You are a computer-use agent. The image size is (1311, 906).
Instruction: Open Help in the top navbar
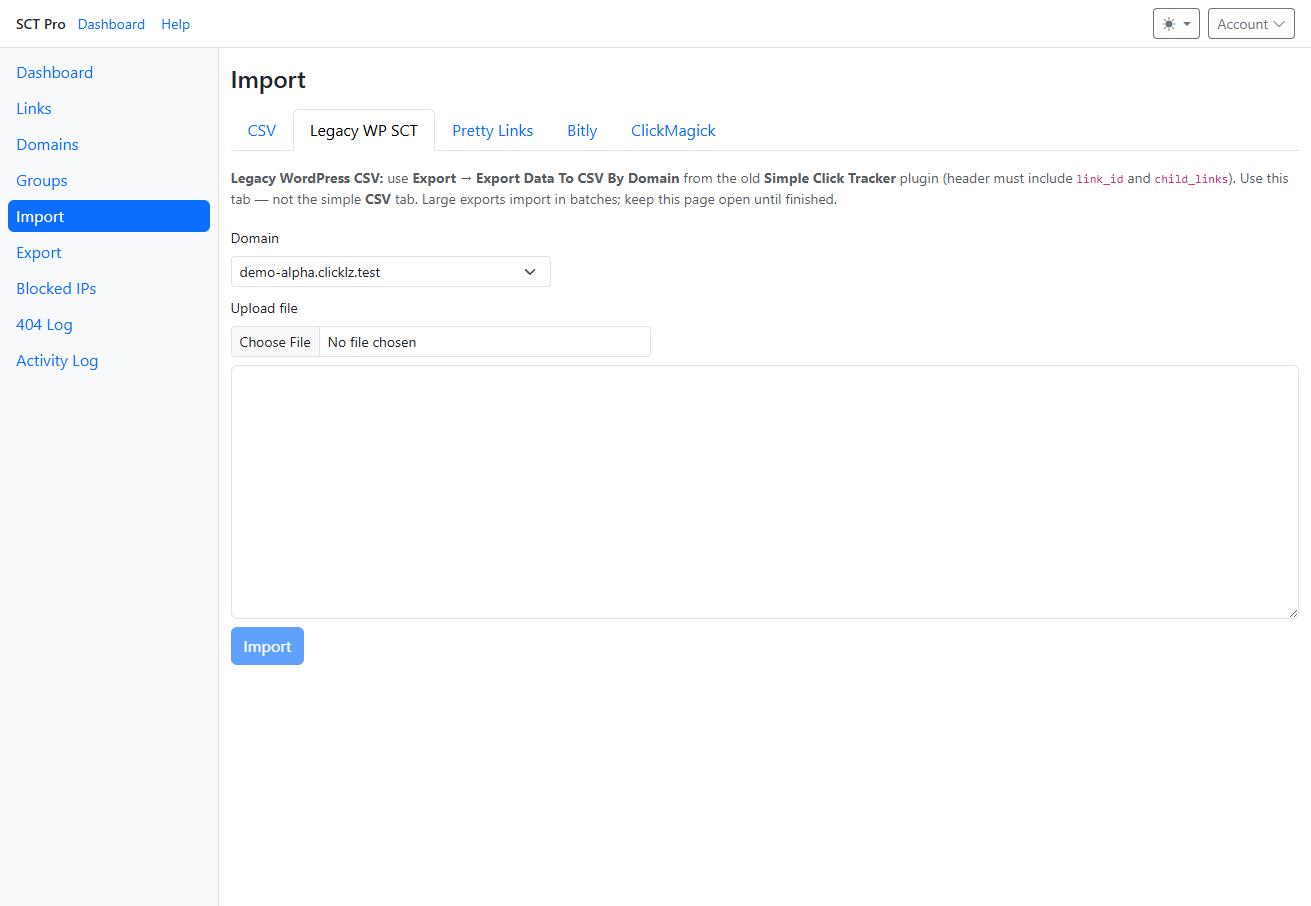click(x=175, y=24)
